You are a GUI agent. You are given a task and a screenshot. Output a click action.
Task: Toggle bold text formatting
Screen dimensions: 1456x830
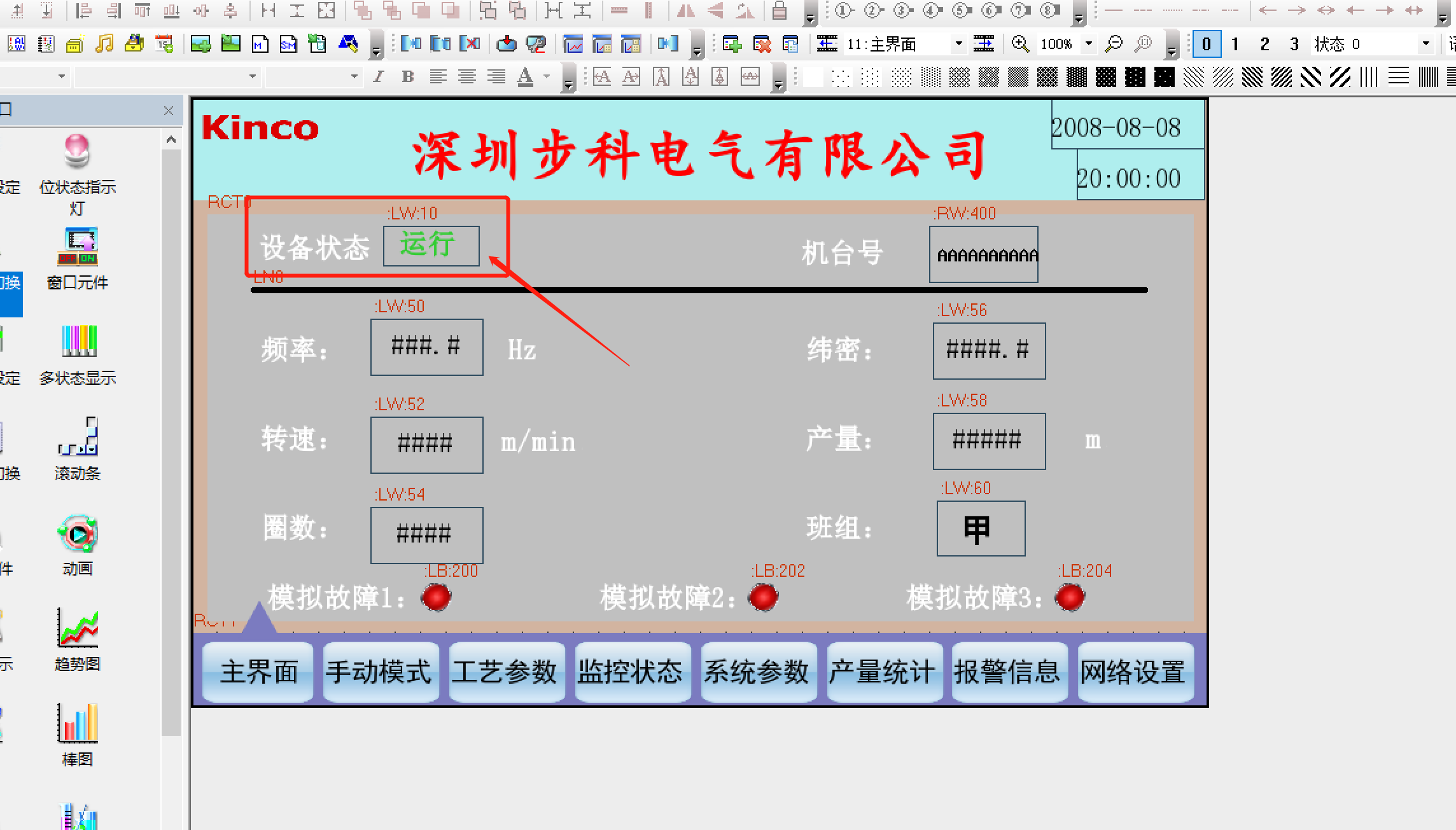[408, 77]
